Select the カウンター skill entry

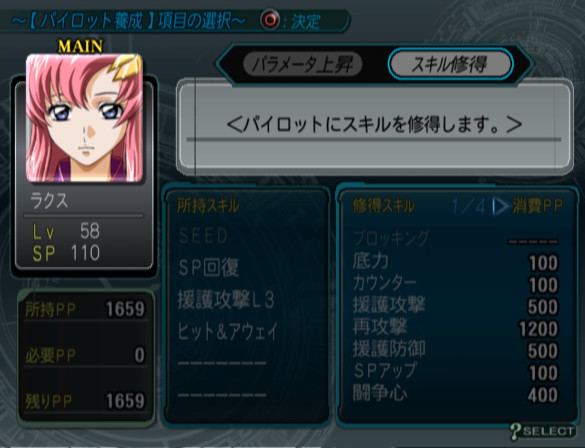[456, 284]
